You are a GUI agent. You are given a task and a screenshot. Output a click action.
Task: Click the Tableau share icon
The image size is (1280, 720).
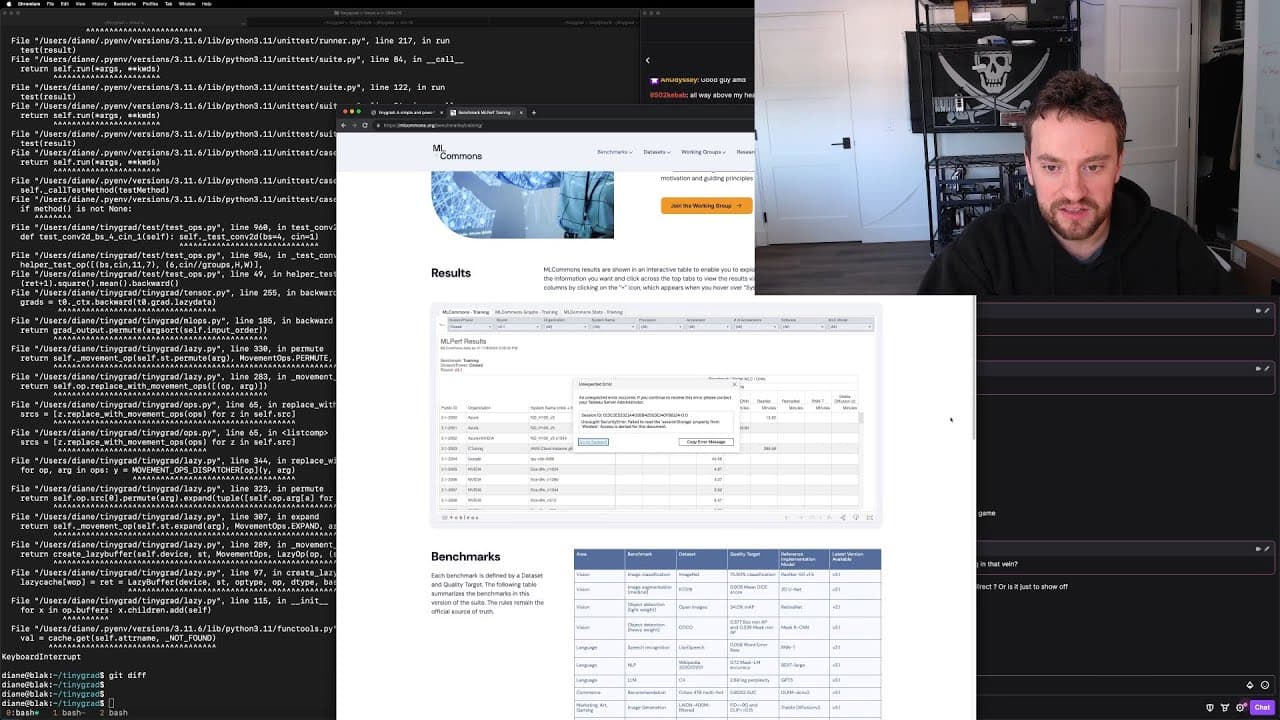(x=842, y=517)
